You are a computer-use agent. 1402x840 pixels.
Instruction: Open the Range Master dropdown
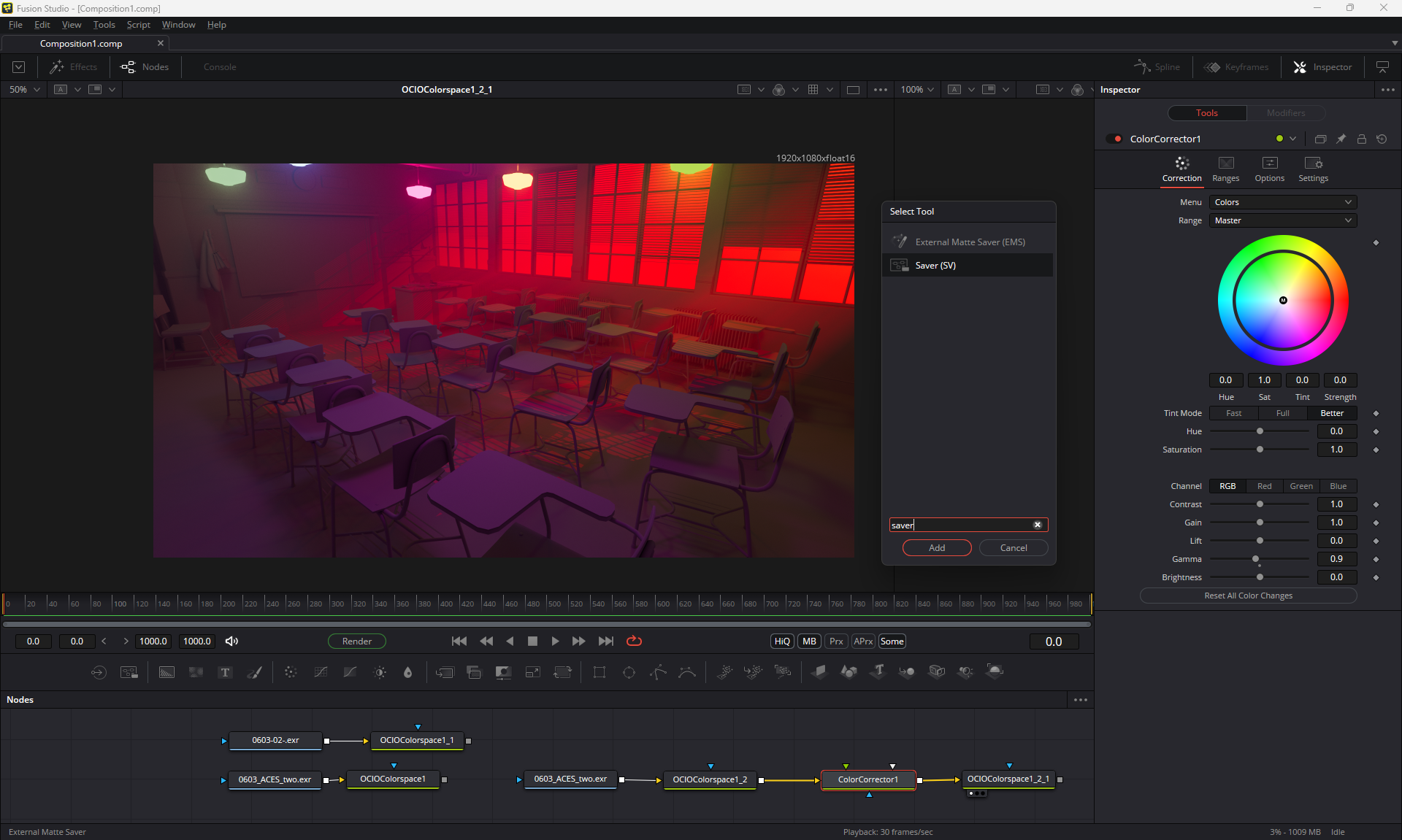point(1282,220)
